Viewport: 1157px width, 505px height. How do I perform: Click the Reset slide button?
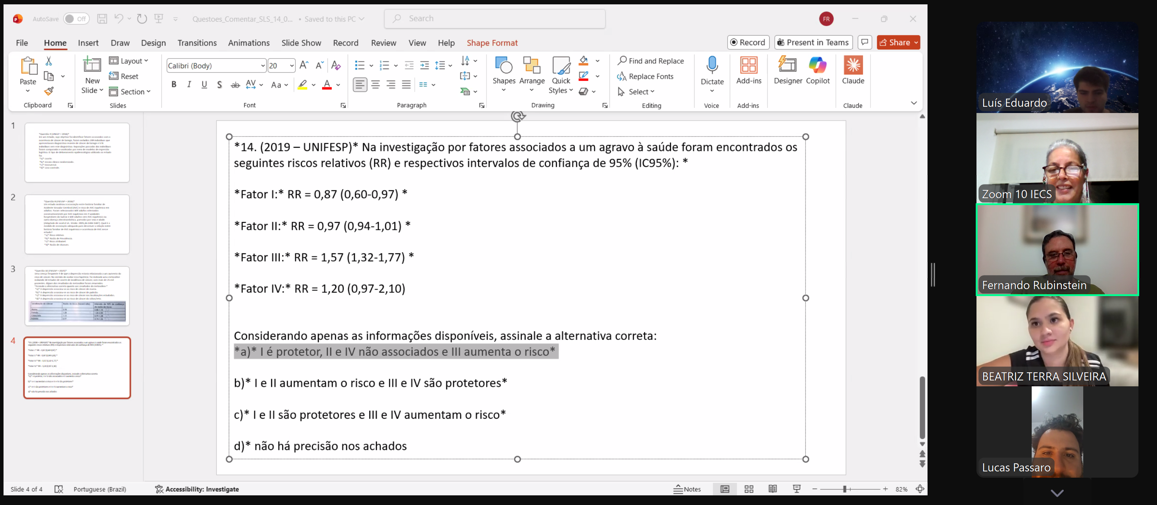[x=124, y=76]
